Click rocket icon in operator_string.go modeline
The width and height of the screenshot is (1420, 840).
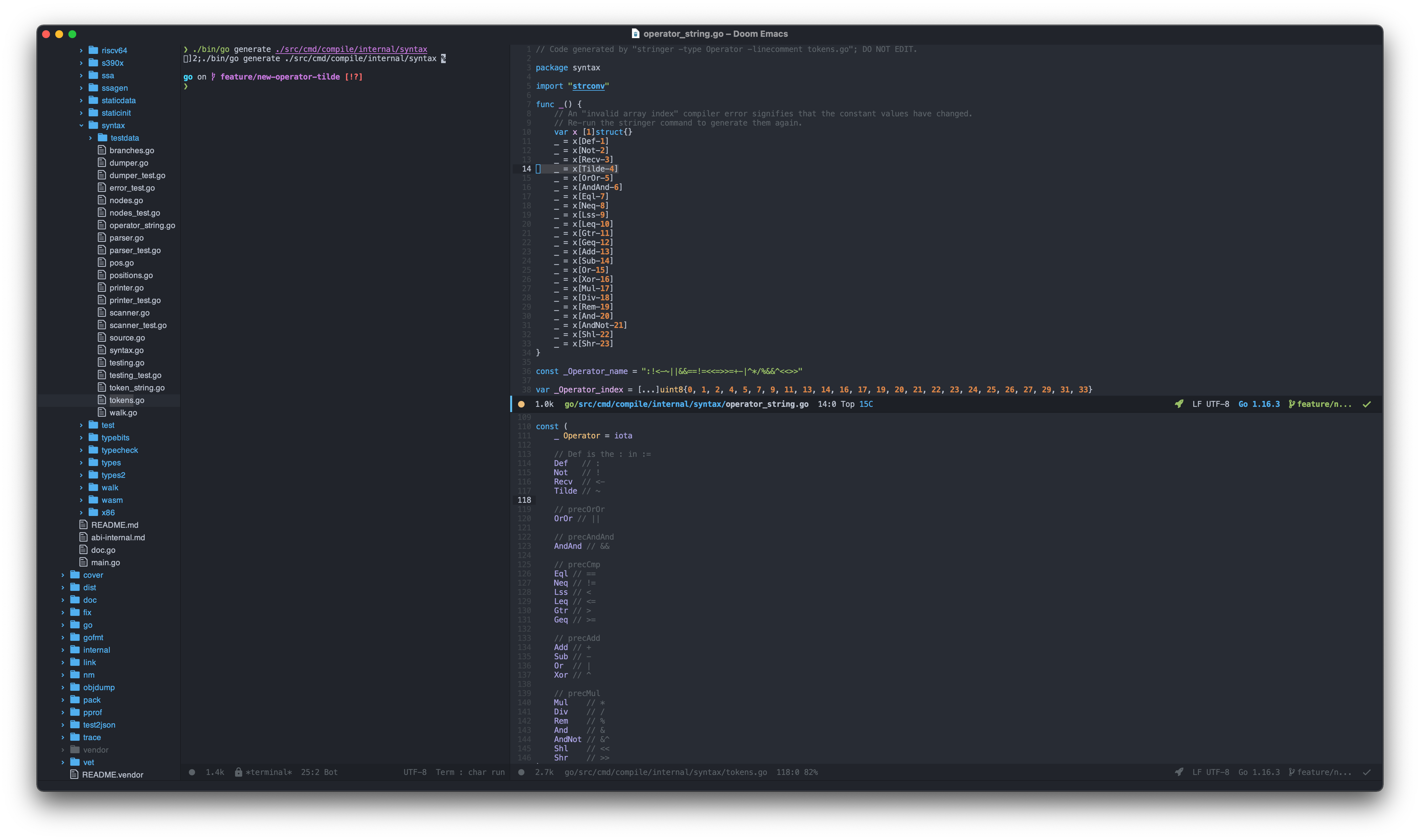click(1179, 404)
